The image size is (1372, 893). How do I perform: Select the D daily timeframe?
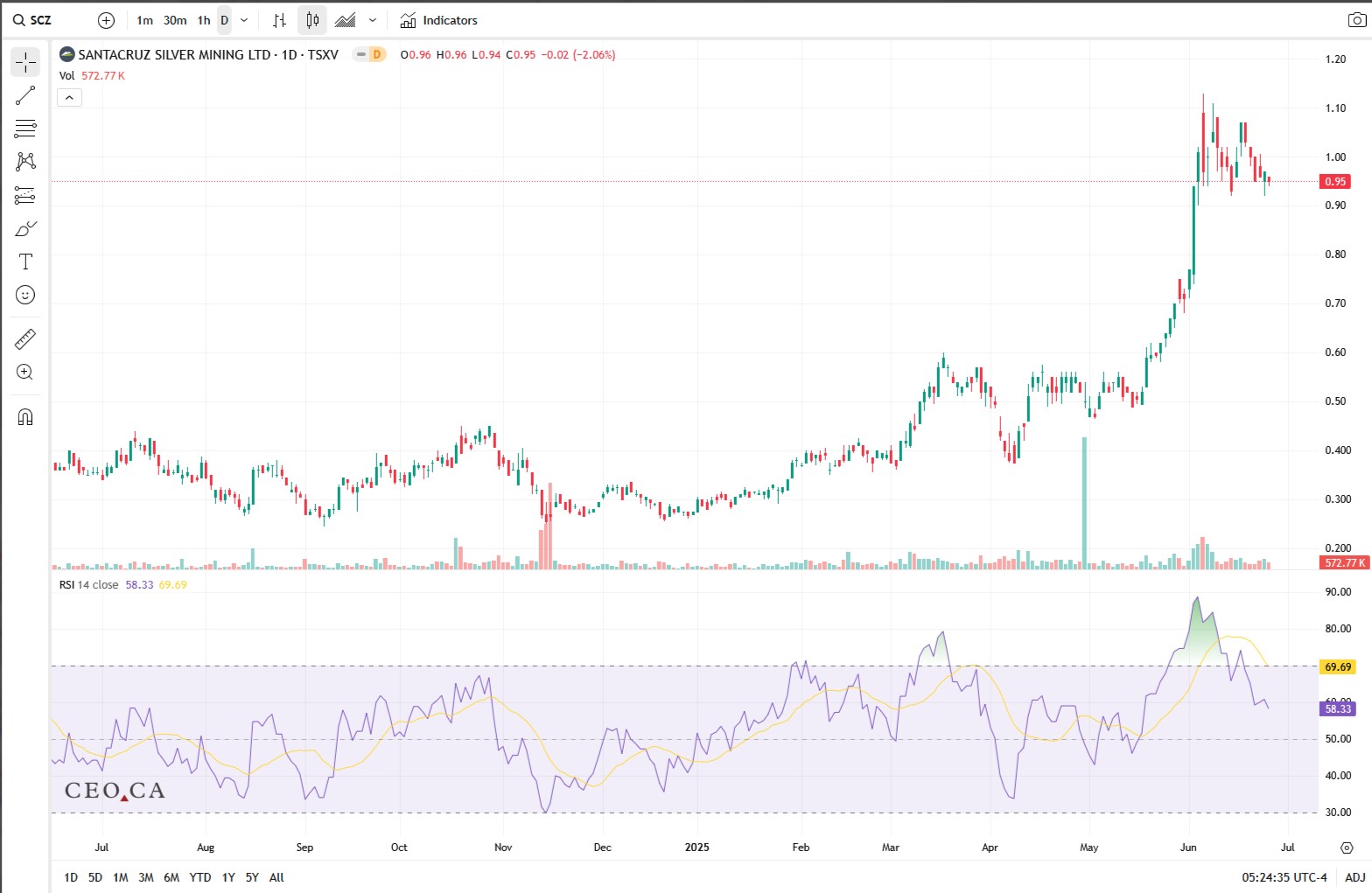tap(225, 20)
